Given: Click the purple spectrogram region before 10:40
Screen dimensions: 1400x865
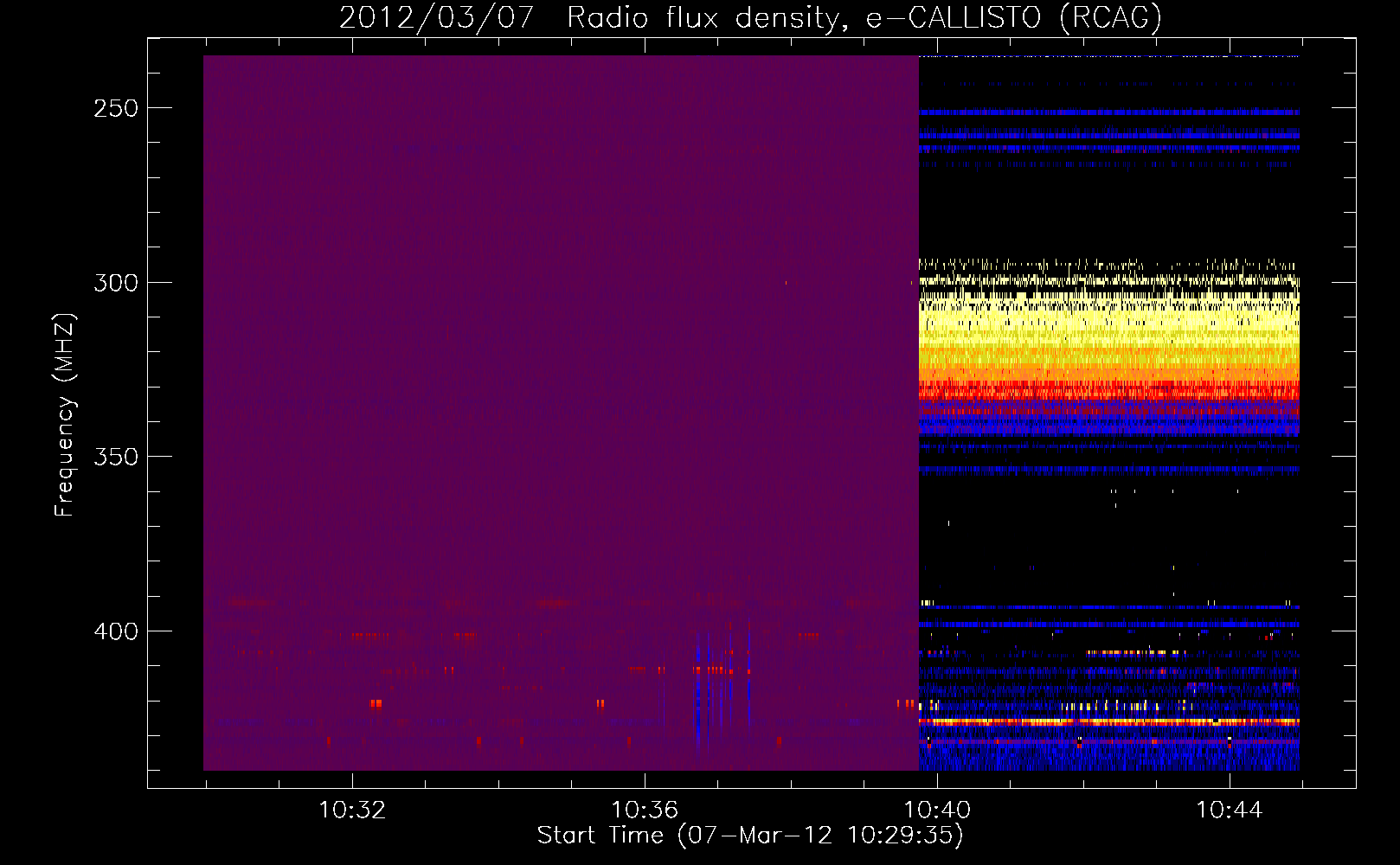Looking at the screenshot, I should coord(561,413).
